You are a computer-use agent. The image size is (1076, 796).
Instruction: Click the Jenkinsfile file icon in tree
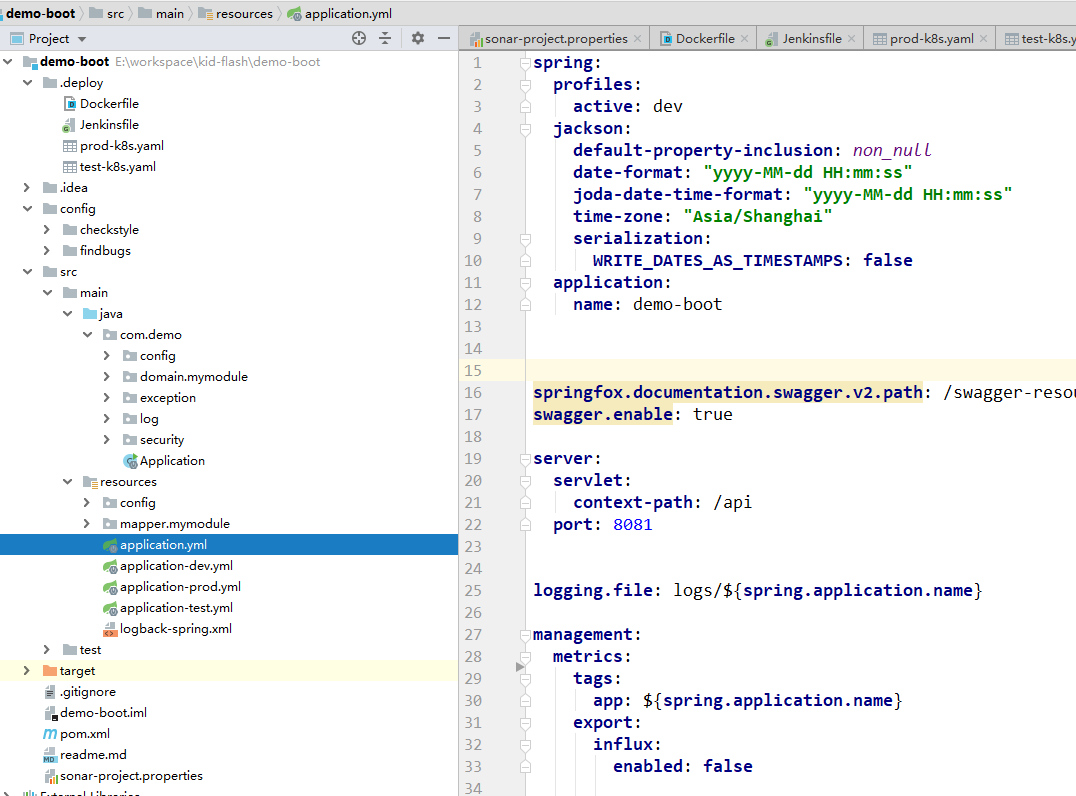69,125
